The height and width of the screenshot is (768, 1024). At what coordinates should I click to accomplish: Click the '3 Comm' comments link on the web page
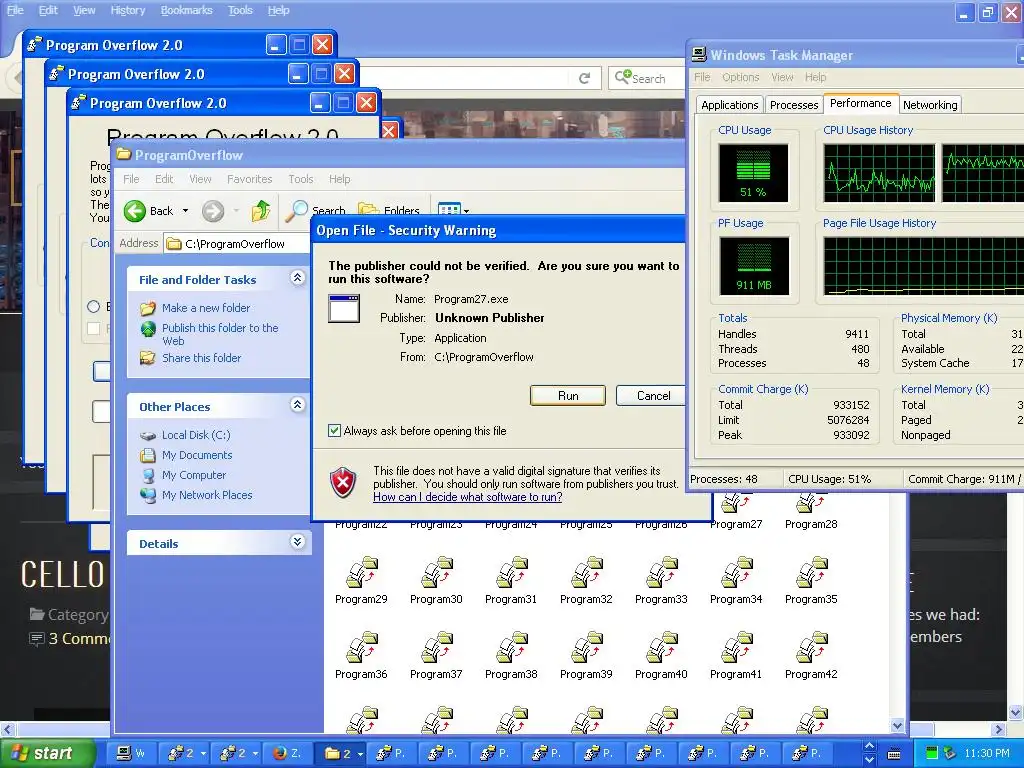[78, 638]
